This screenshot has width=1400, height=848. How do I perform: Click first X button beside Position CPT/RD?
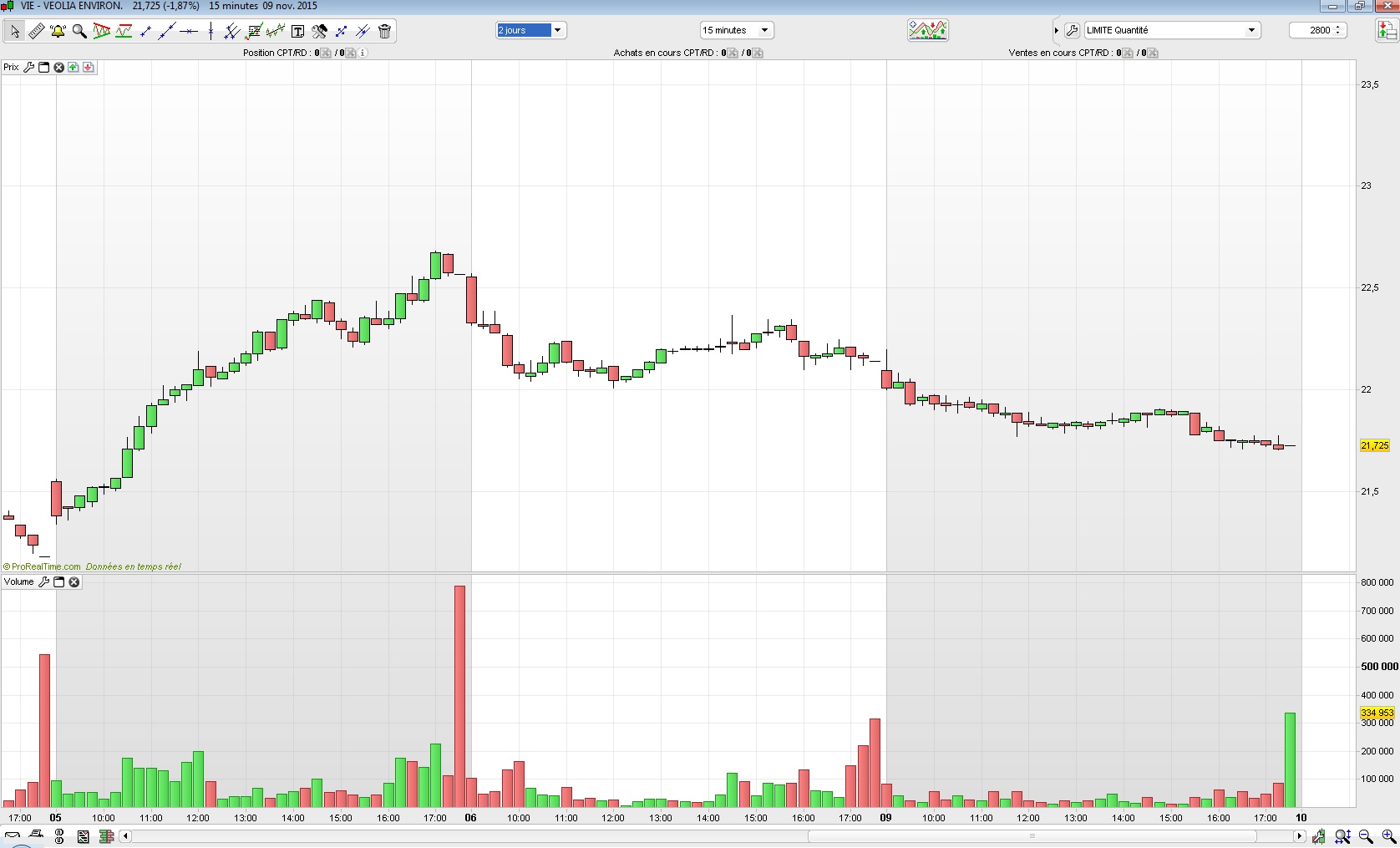pos(327,53)
